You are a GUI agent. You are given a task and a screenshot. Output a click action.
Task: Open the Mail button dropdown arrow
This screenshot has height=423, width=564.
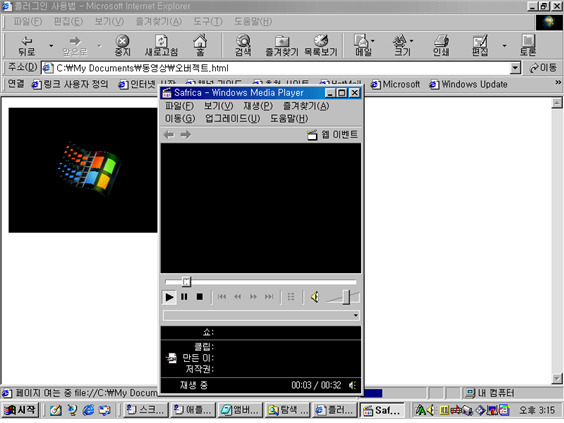pyautogui.click(x=373, y=41)
